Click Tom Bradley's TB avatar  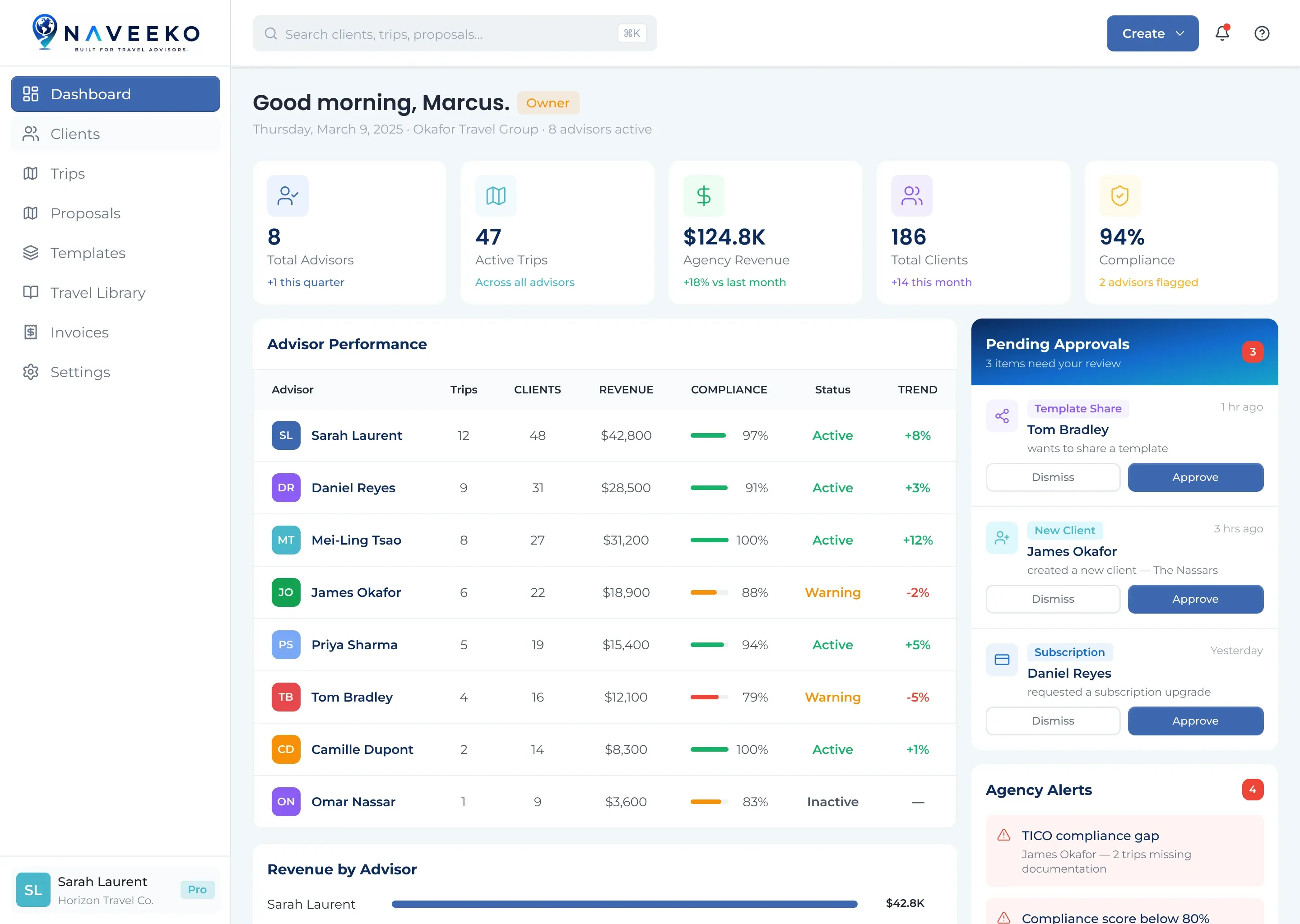(286, 697)
